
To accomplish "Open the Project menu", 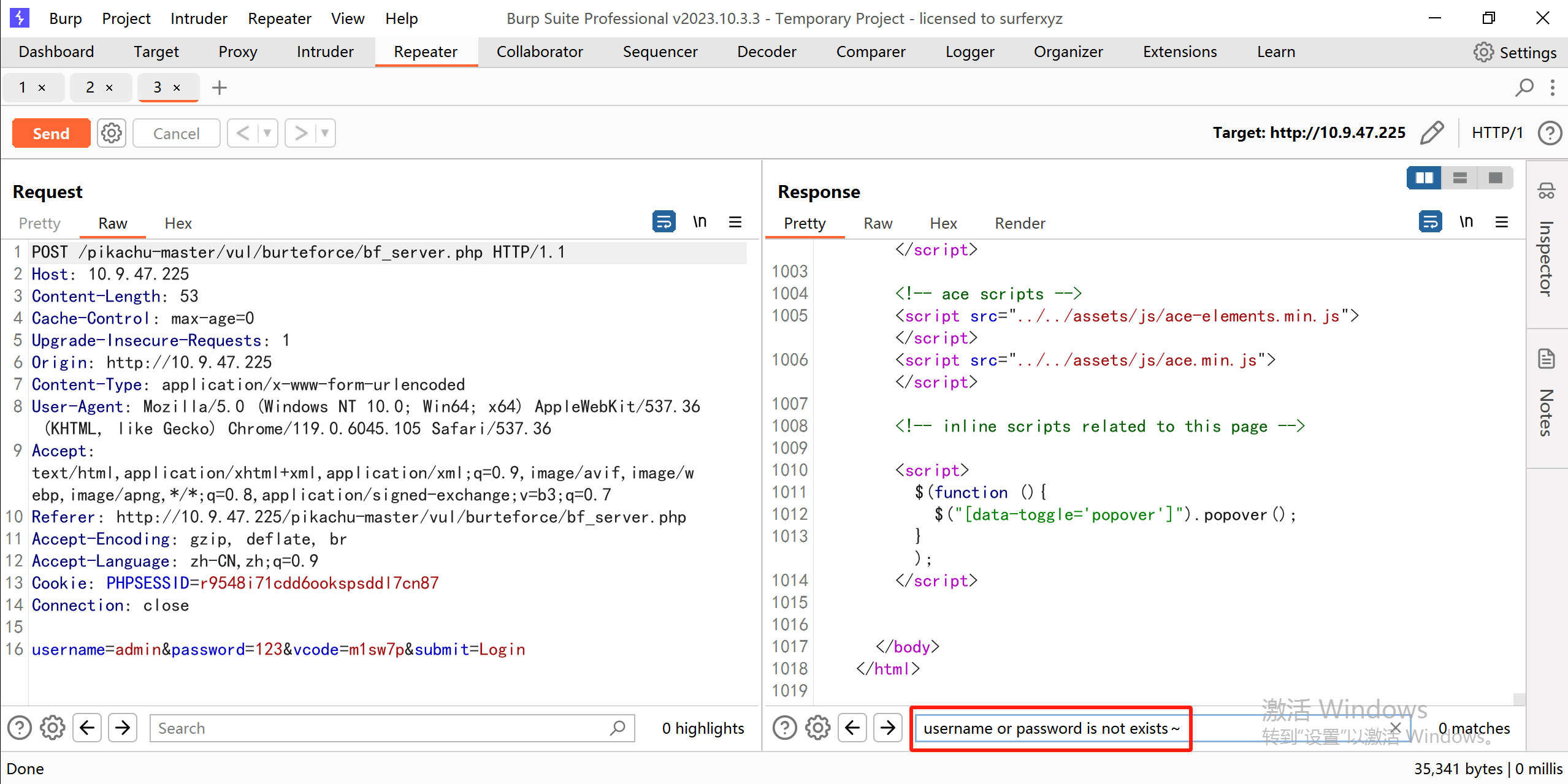I will 126,18.
